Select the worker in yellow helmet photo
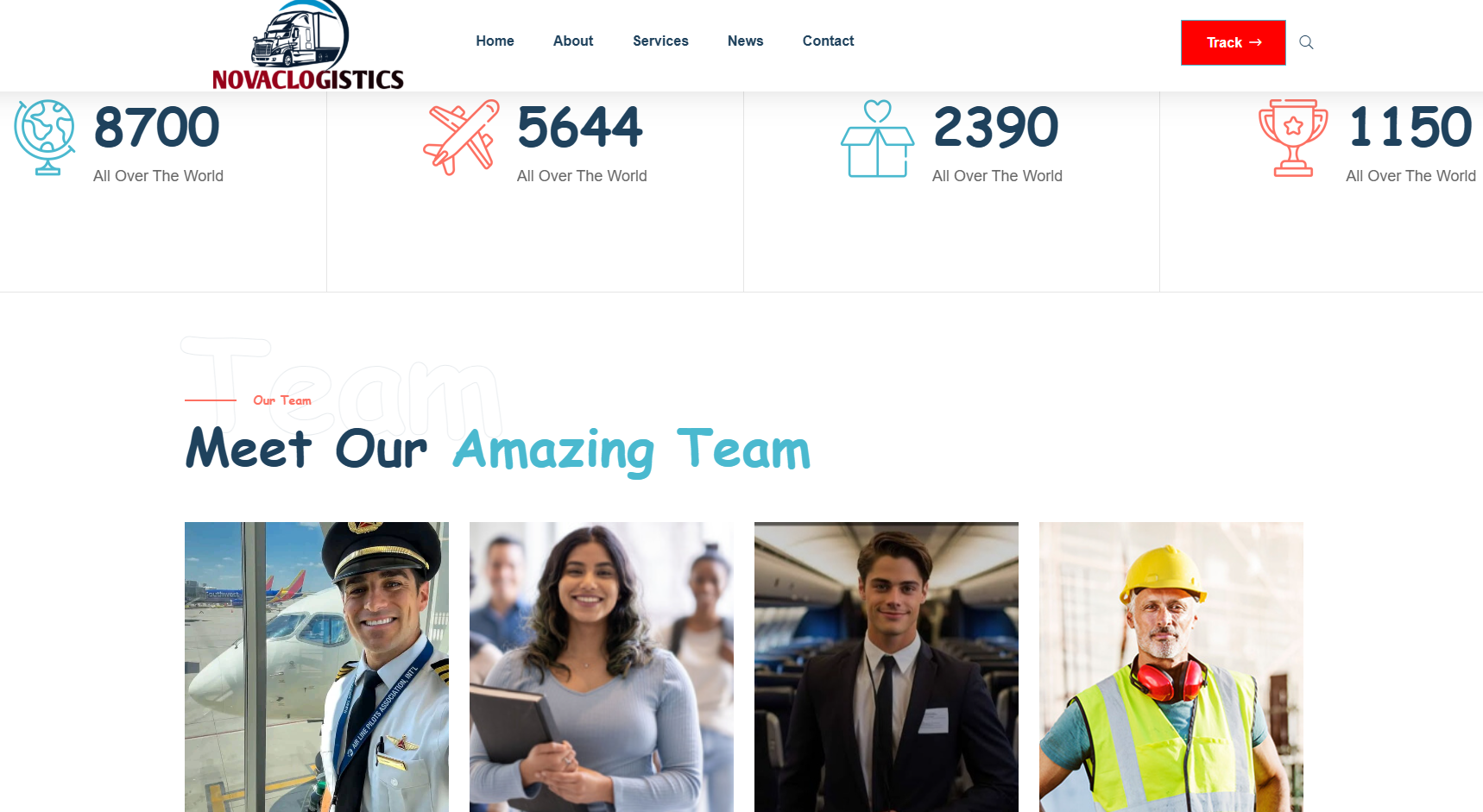The image size is (1483, 812). [x=1171, y=667]
